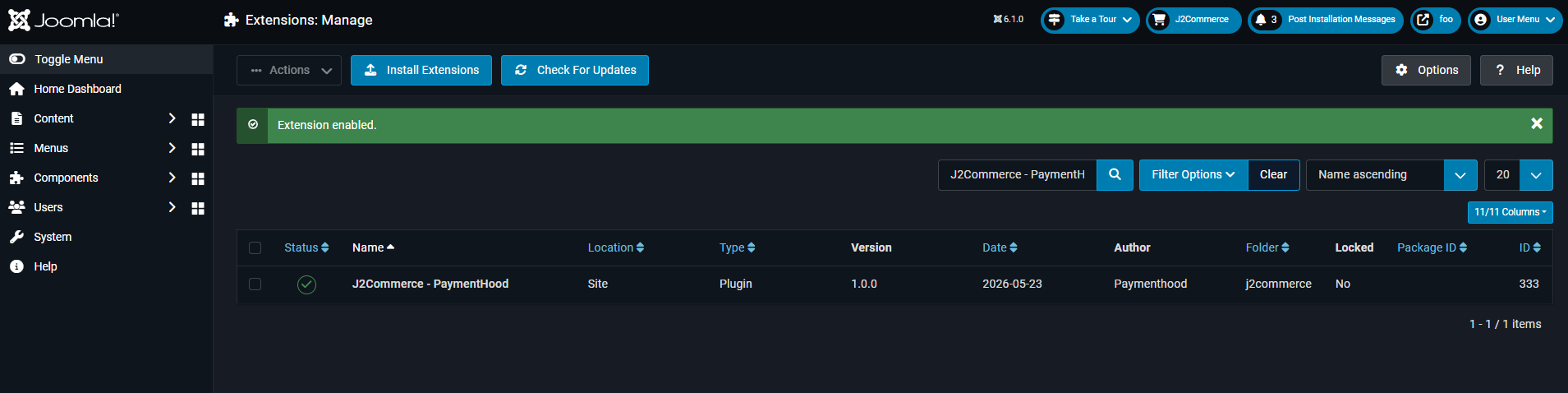Open the 11/11 Columns selector

(x=1511, y=212)
